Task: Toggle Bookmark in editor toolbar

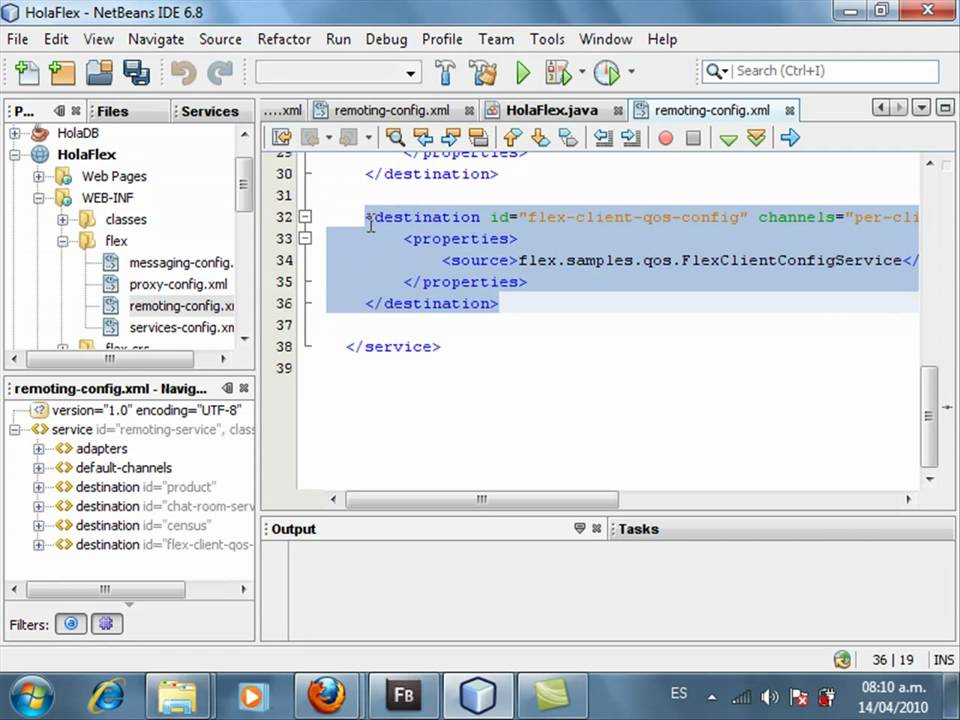Action: click(x=568, y=138)
